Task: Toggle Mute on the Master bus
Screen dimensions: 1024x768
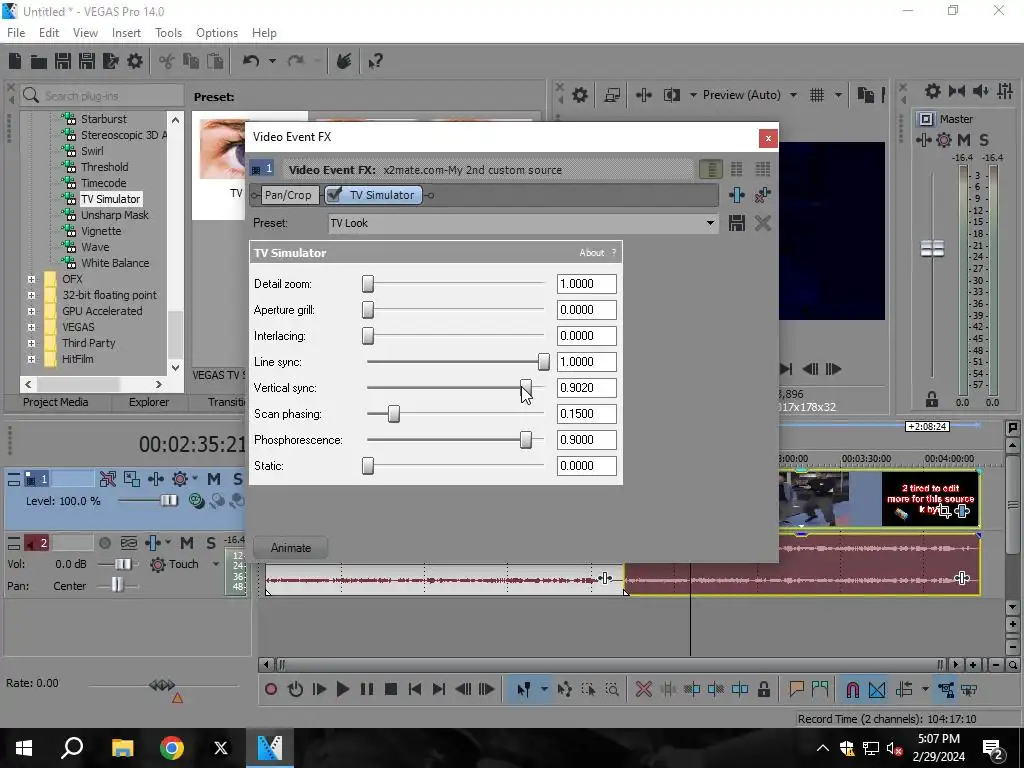Action: (963, 140)
